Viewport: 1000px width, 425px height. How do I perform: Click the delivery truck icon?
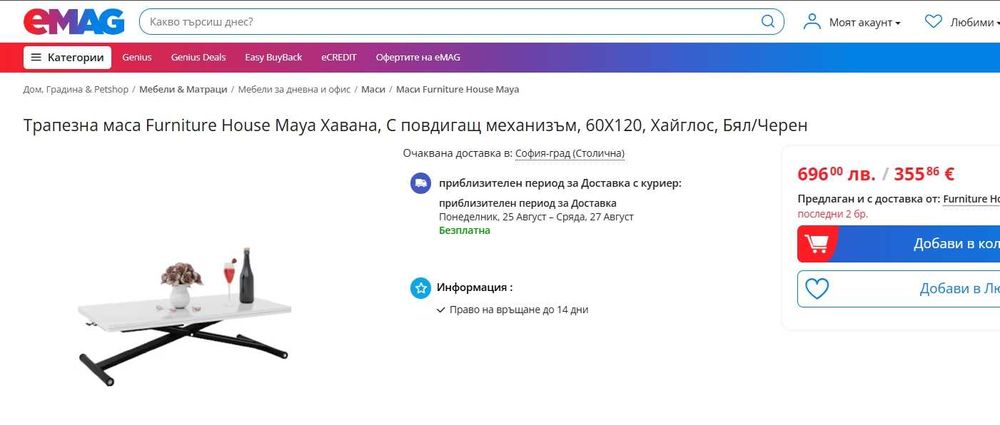(420, 183)
